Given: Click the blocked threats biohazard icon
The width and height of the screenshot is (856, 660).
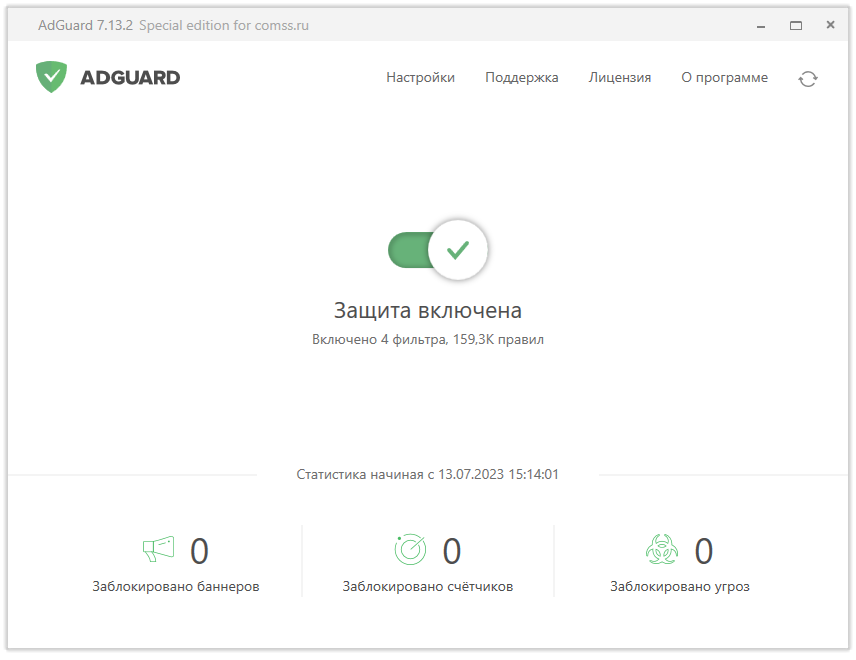Looking at the screenshot, I should pos(662,549).
